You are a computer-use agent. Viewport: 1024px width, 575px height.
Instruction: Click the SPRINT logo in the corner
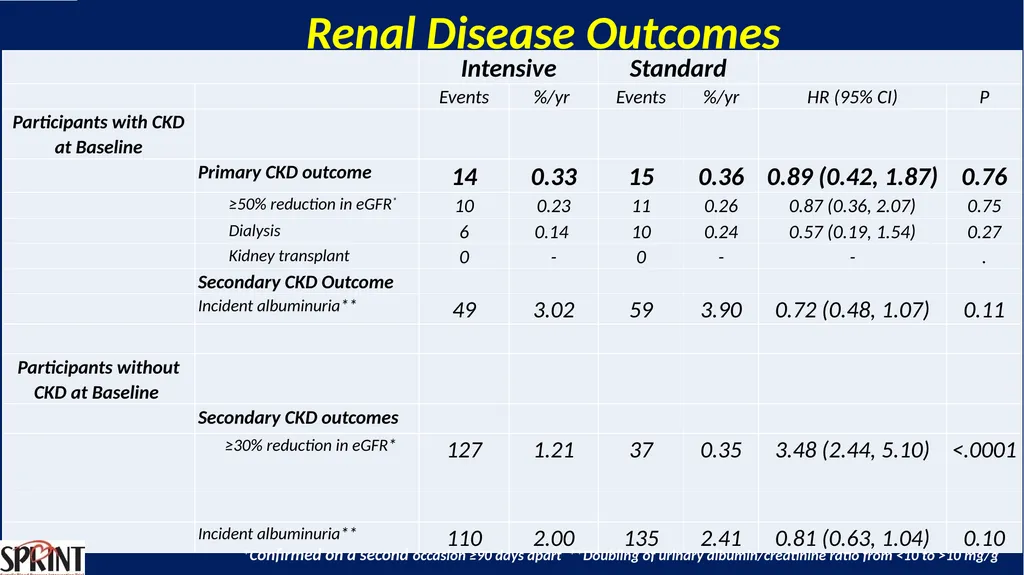point(42,557)
